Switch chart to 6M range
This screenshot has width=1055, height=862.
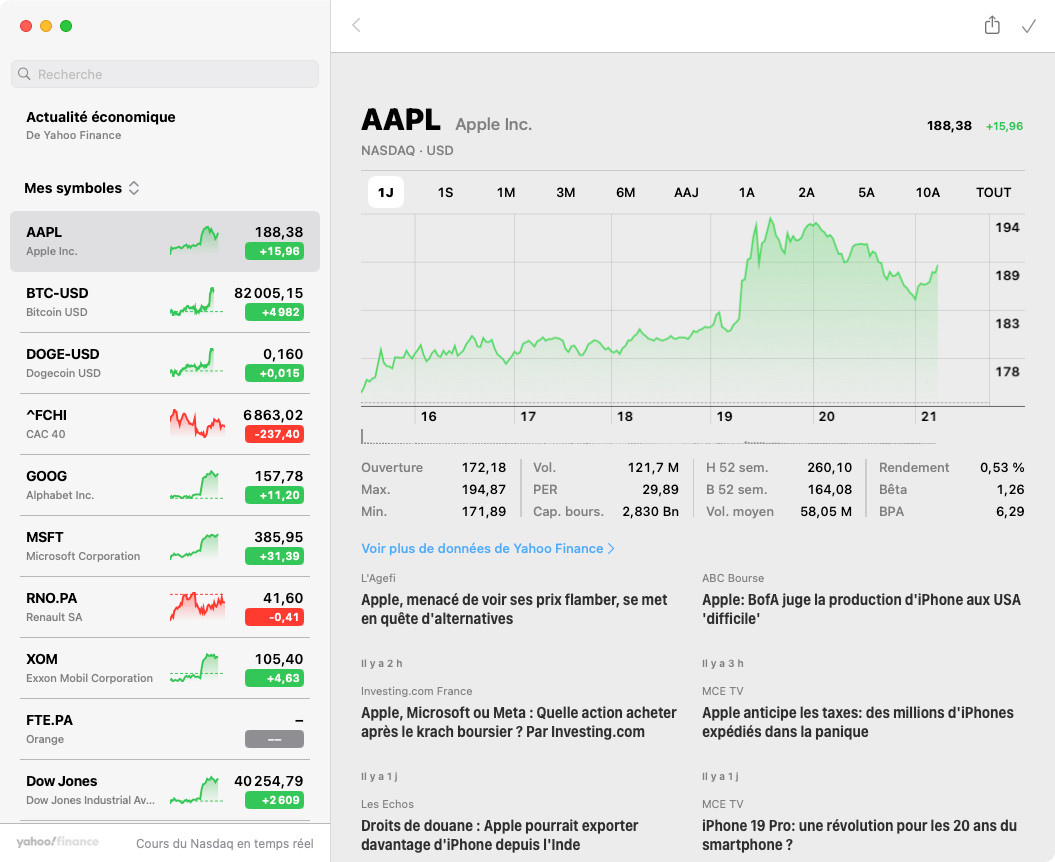(x=626, y=192)
